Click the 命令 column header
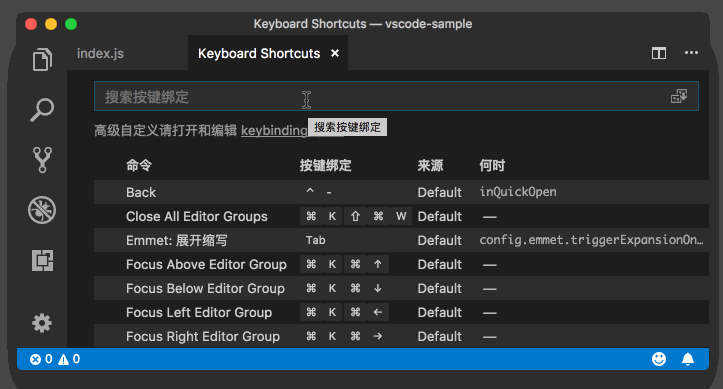 139,165
